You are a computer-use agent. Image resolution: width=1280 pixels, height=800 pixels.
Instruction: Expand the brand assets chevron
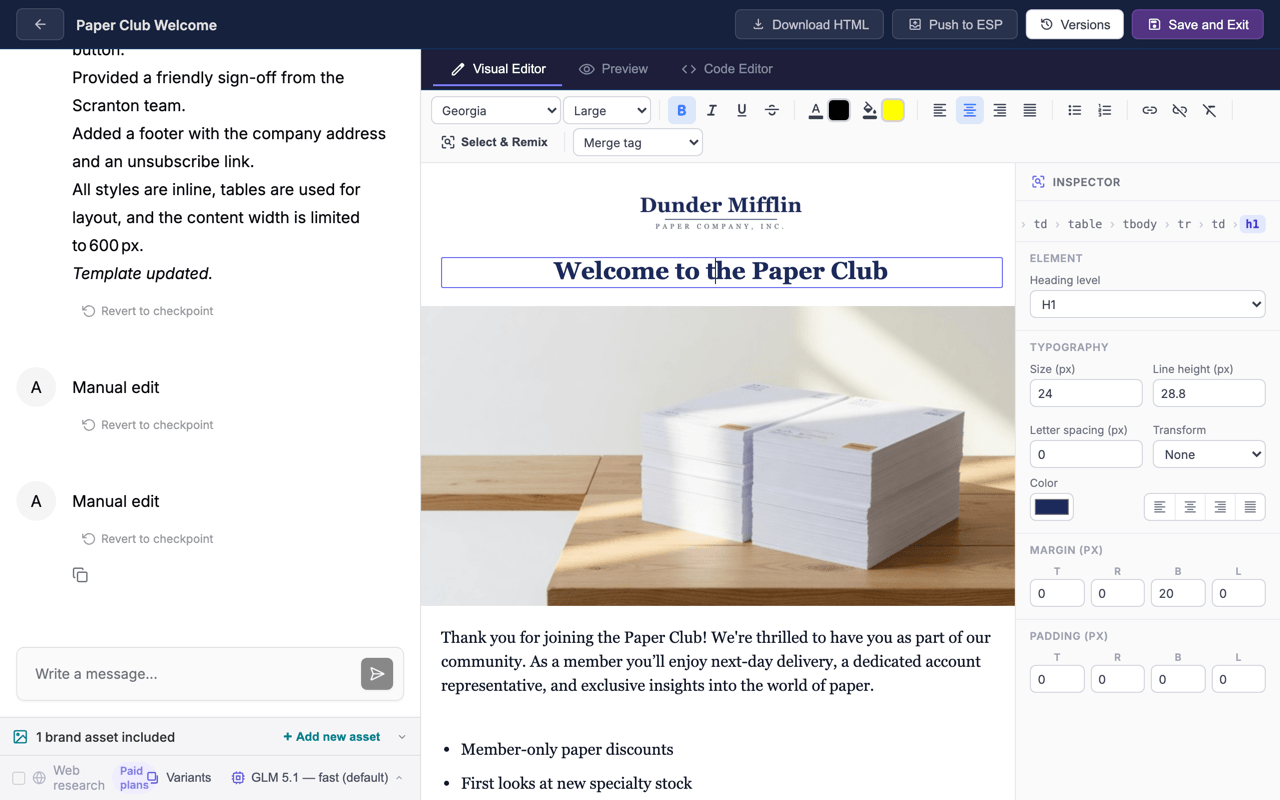tap(402, 737)
